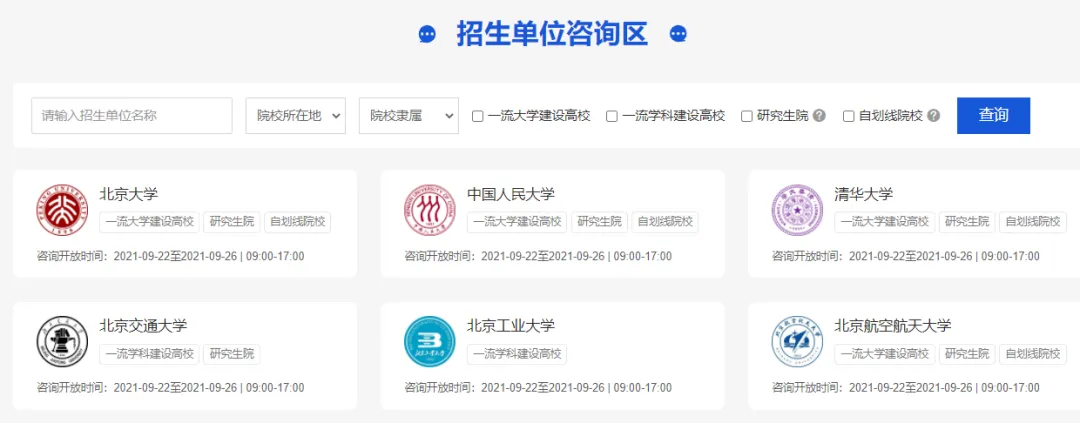
Task: Click 自划线院校 tag on 北京航空航天大学 card
Action: point(1033,354)
